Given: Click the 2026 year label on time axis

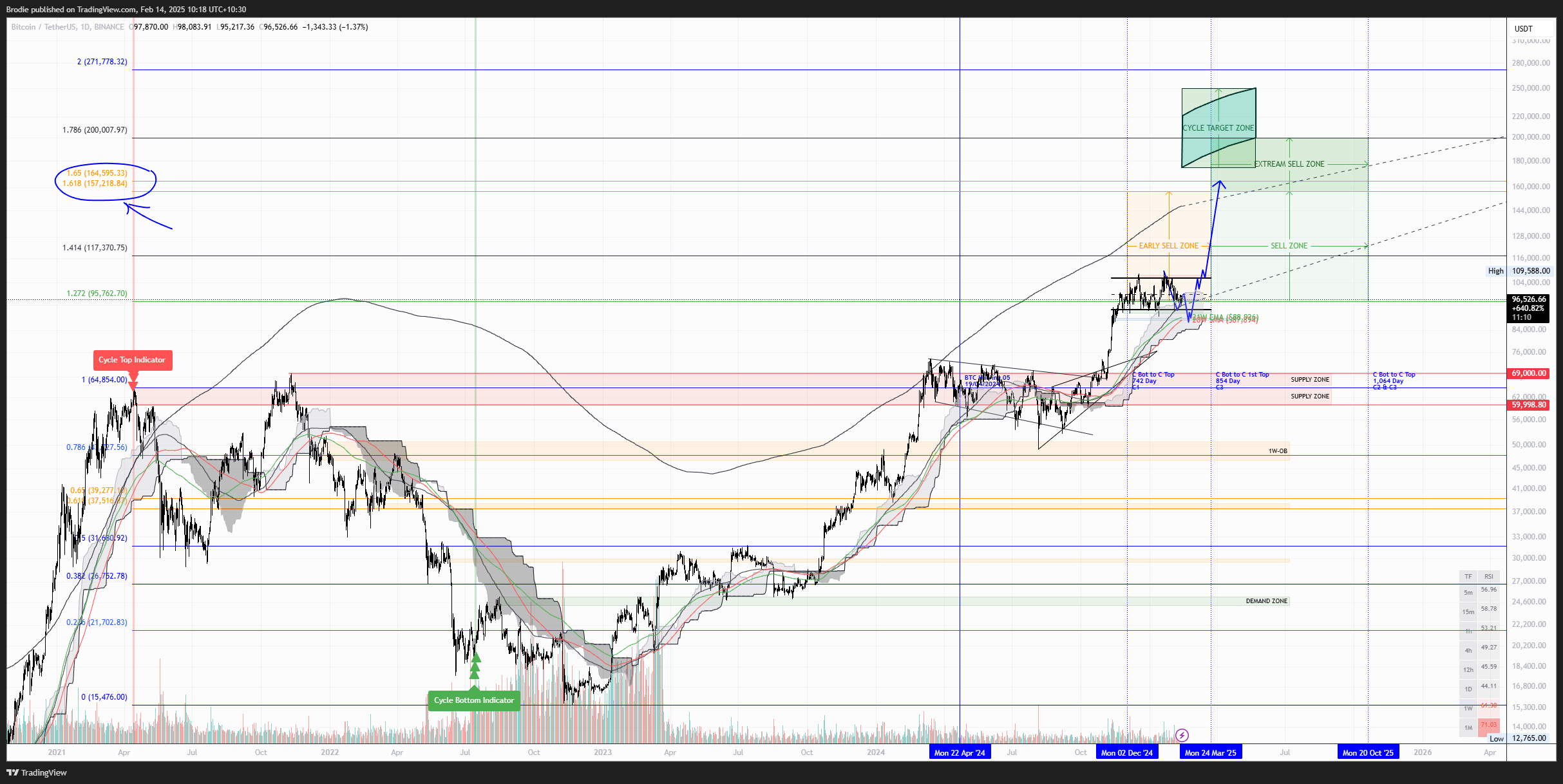Looking at the screenshot, I should pyautogui.click(x=1423, y=752).
